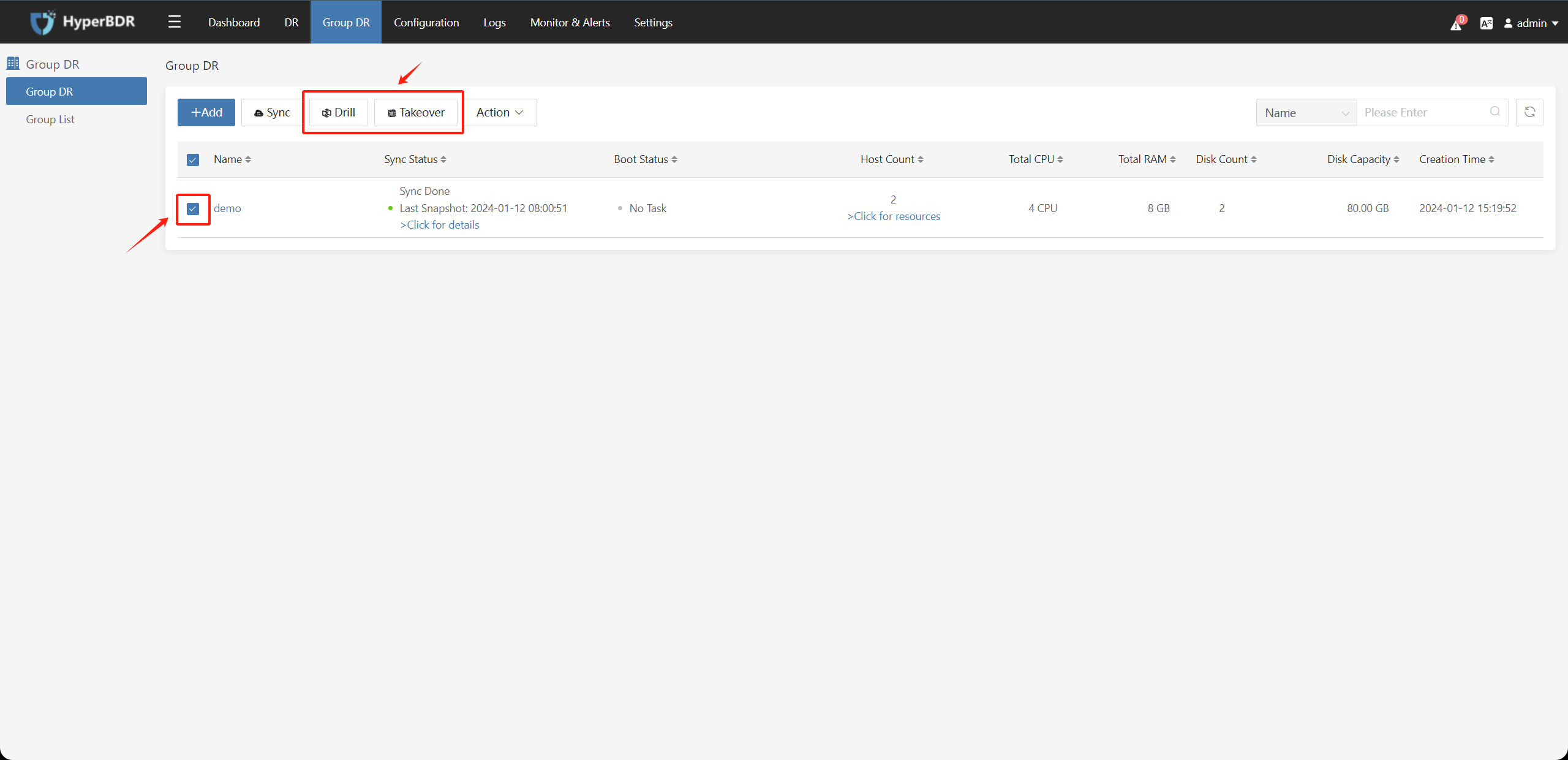Click the demo group name link
This screenshot has height=760, width=1568.
[x=227, y=208]
